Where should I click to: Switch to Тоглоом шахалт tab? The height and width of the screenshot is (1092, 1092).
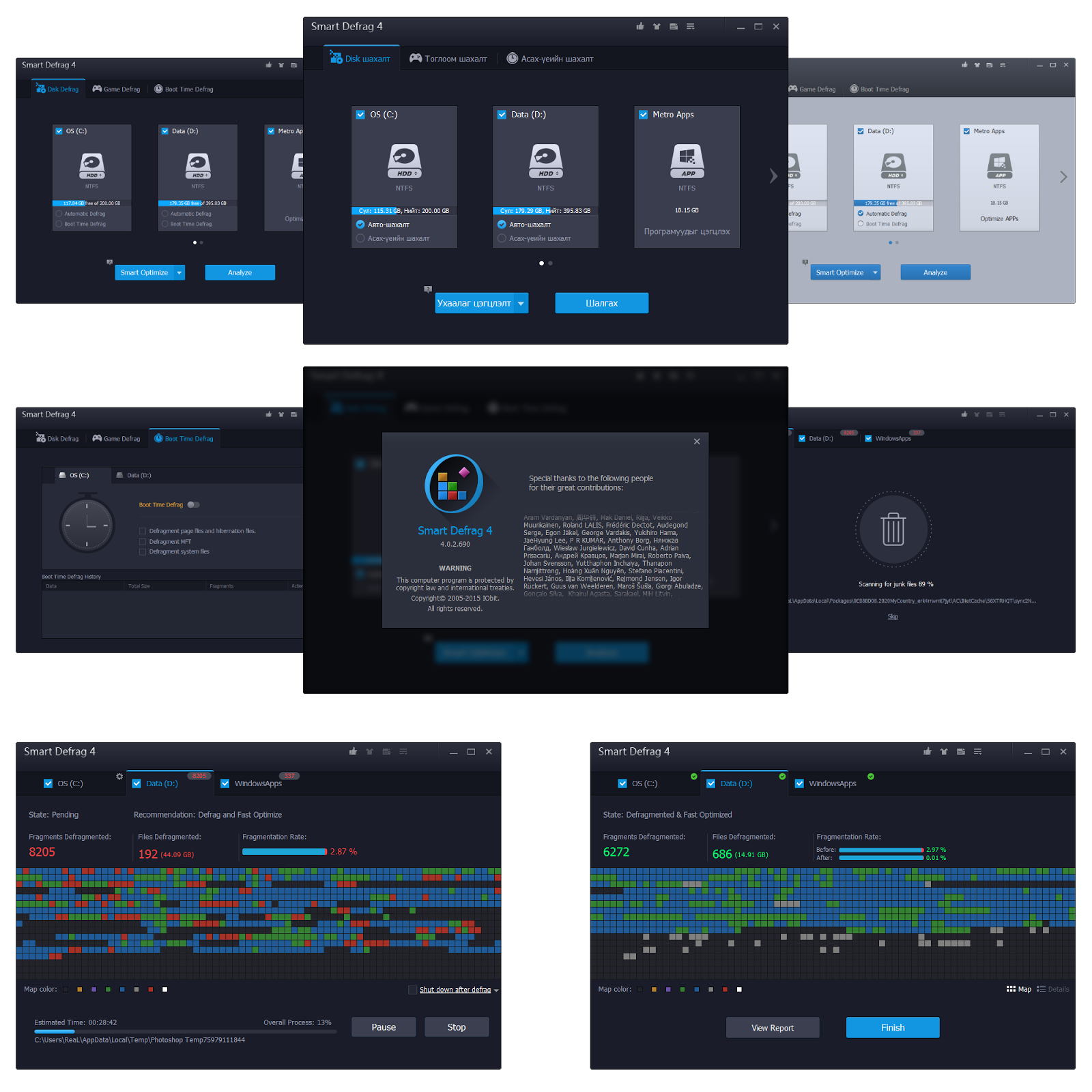pos(448,59)
